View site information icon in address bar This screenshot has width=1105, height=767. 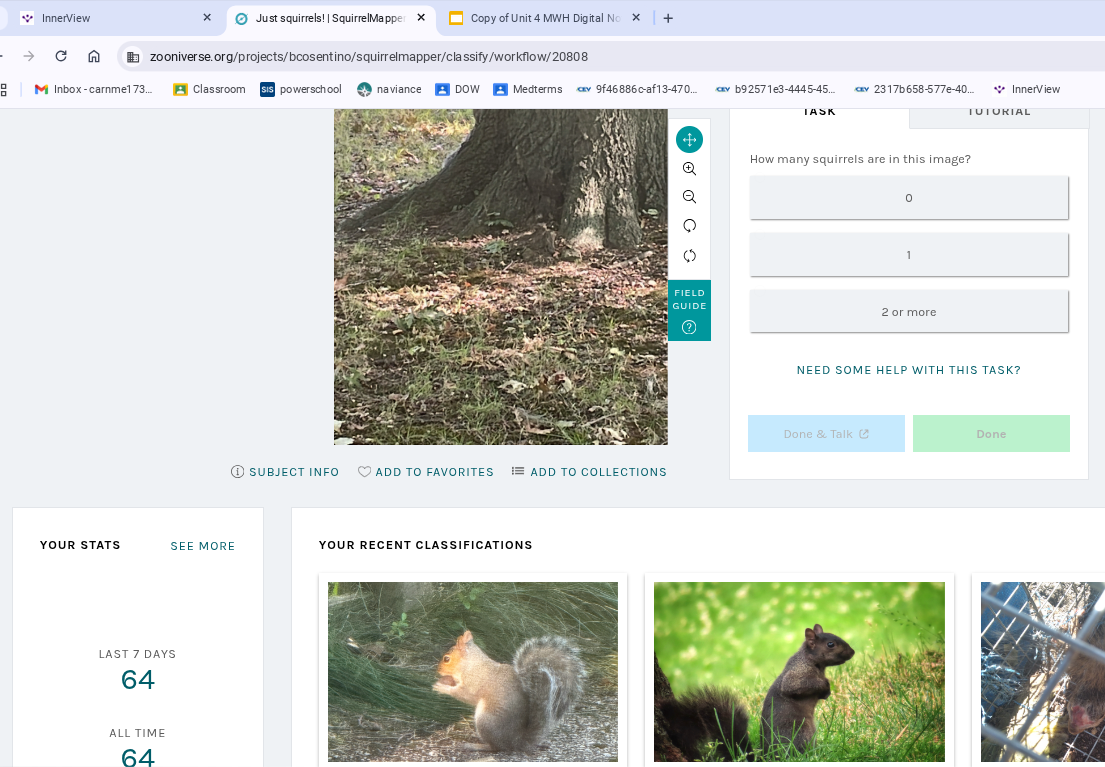pyautogui.click(x=132, y=56)
